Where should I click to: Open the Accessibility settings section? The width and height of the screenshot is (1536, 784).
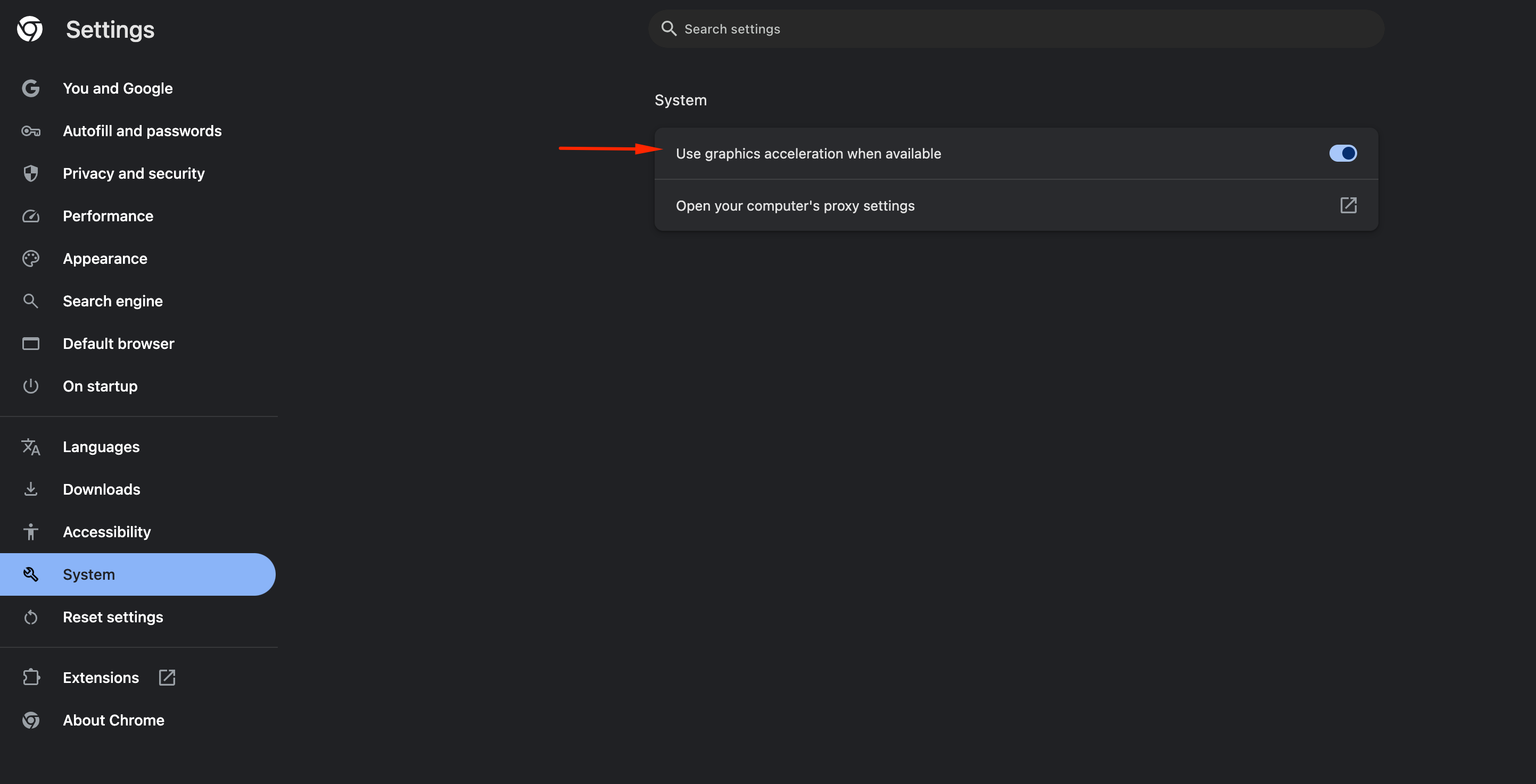tap(107, 532)
